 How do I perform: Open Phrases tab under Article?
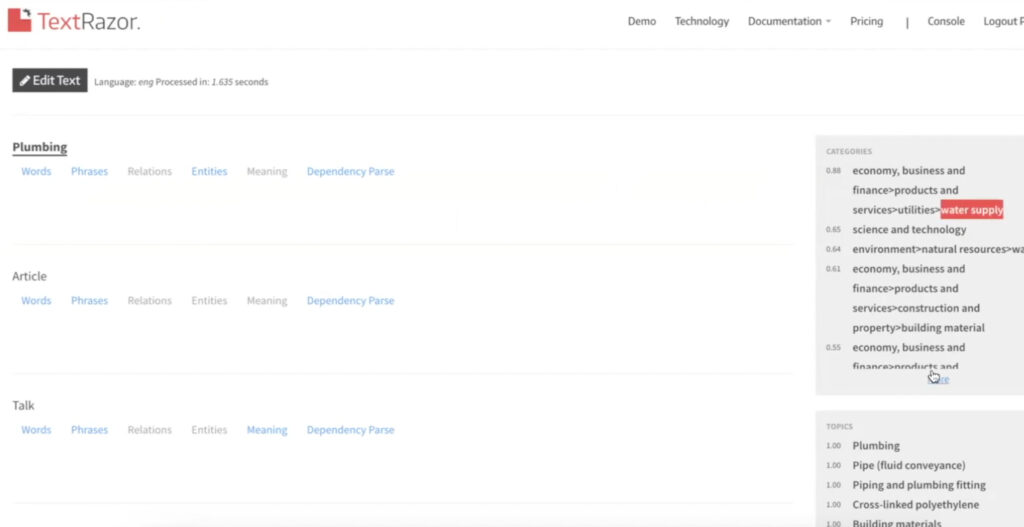89,300
